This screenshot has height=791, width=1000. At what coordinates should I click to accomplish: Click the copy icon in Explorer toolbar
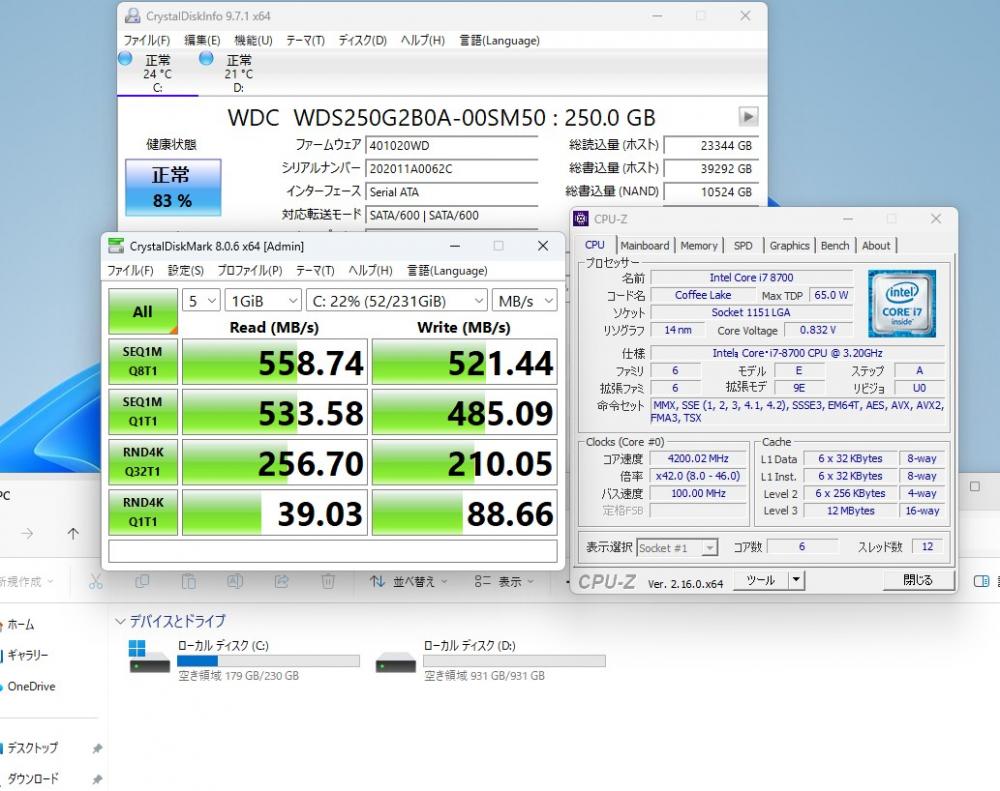142,581
